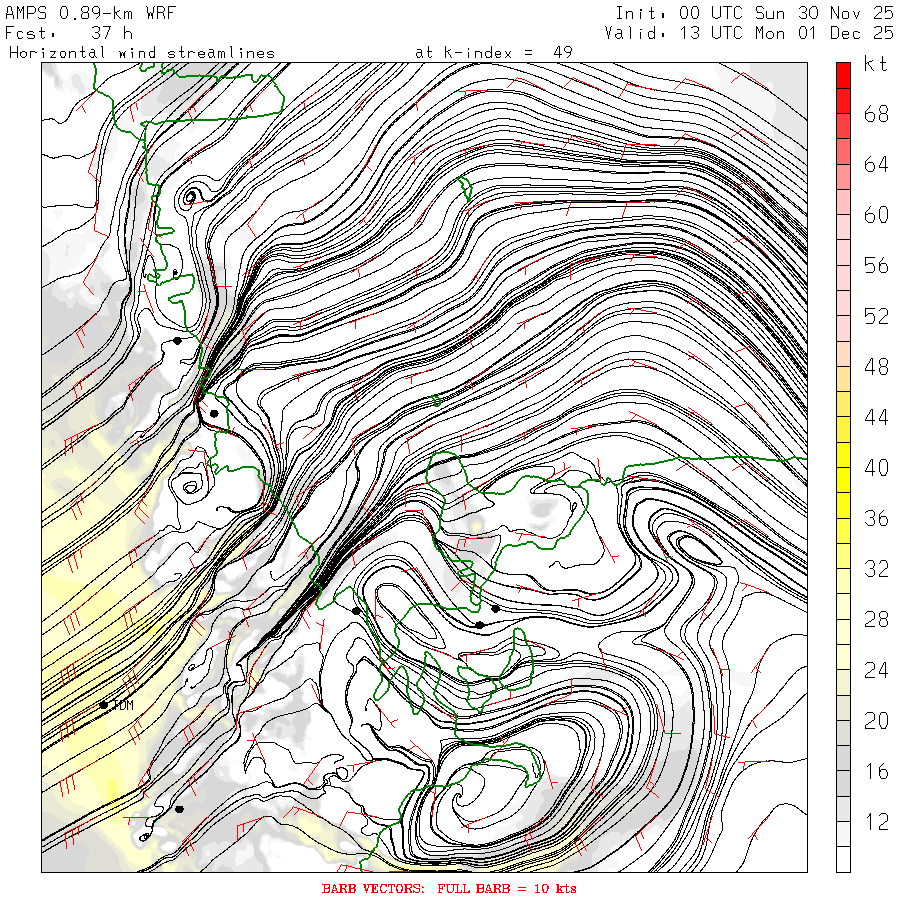Click the "56" color bar label
The height and width of the screenshot is (900, 900).
coord(876,266)
